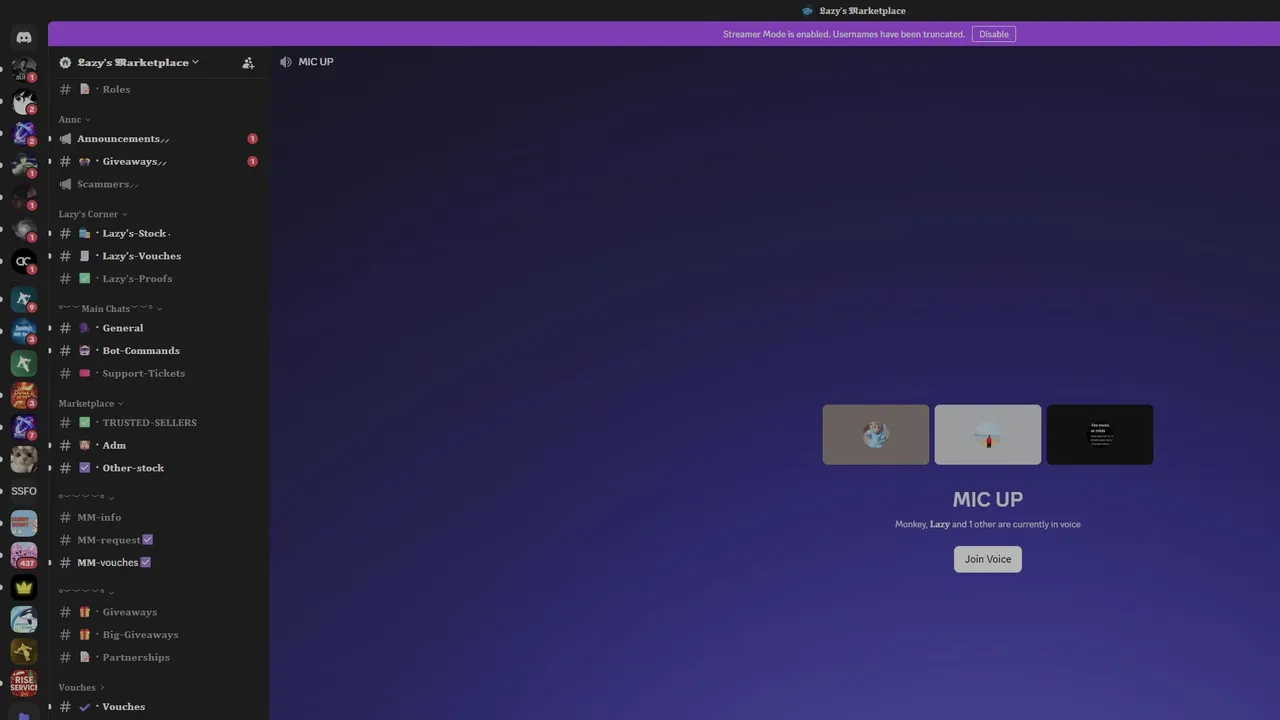
Task: Select the black voice participant tile
Action: point(1100,434)
